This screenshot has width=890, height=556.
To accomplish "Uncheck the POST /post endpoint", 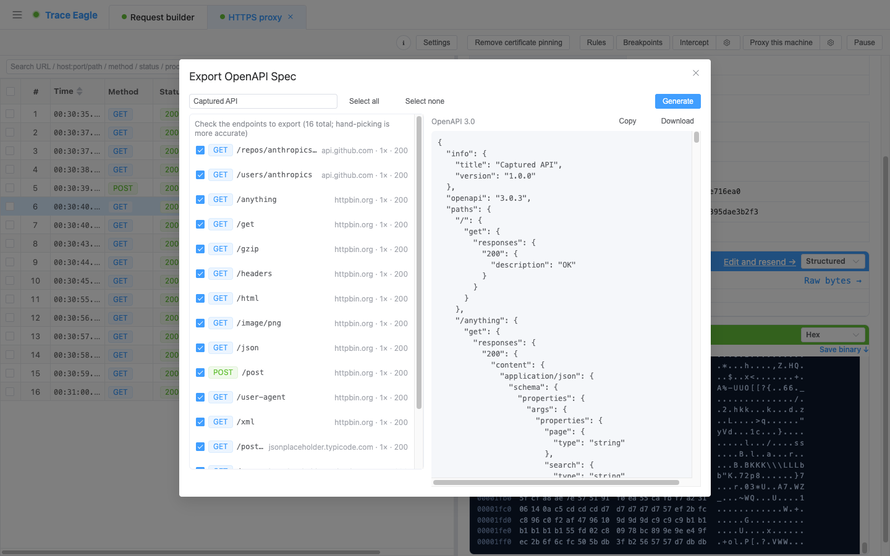I will point(200,373).
